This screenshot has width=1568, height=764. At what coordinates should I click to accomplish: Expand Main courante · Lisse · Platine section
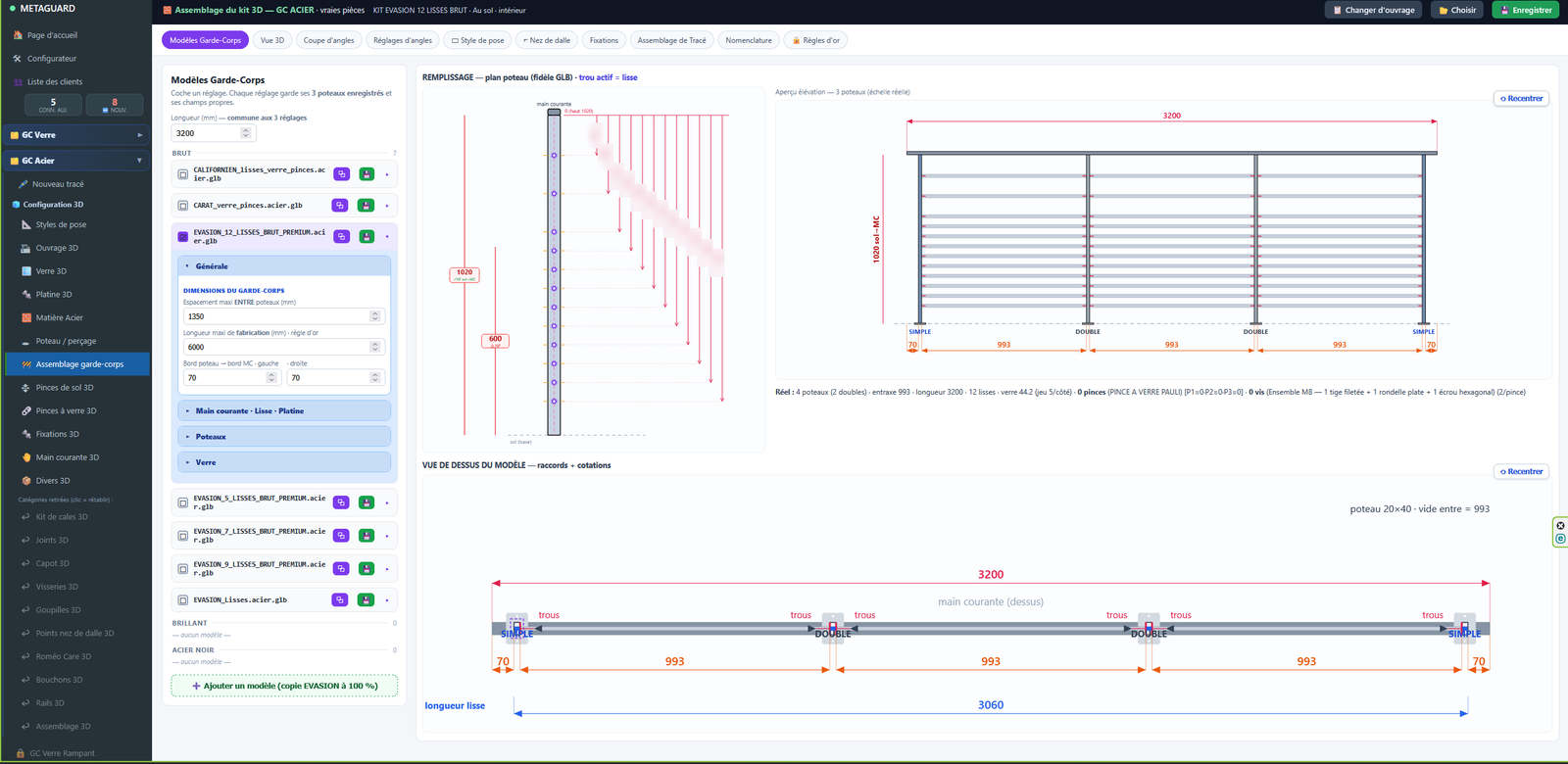(x=284, y=410)
